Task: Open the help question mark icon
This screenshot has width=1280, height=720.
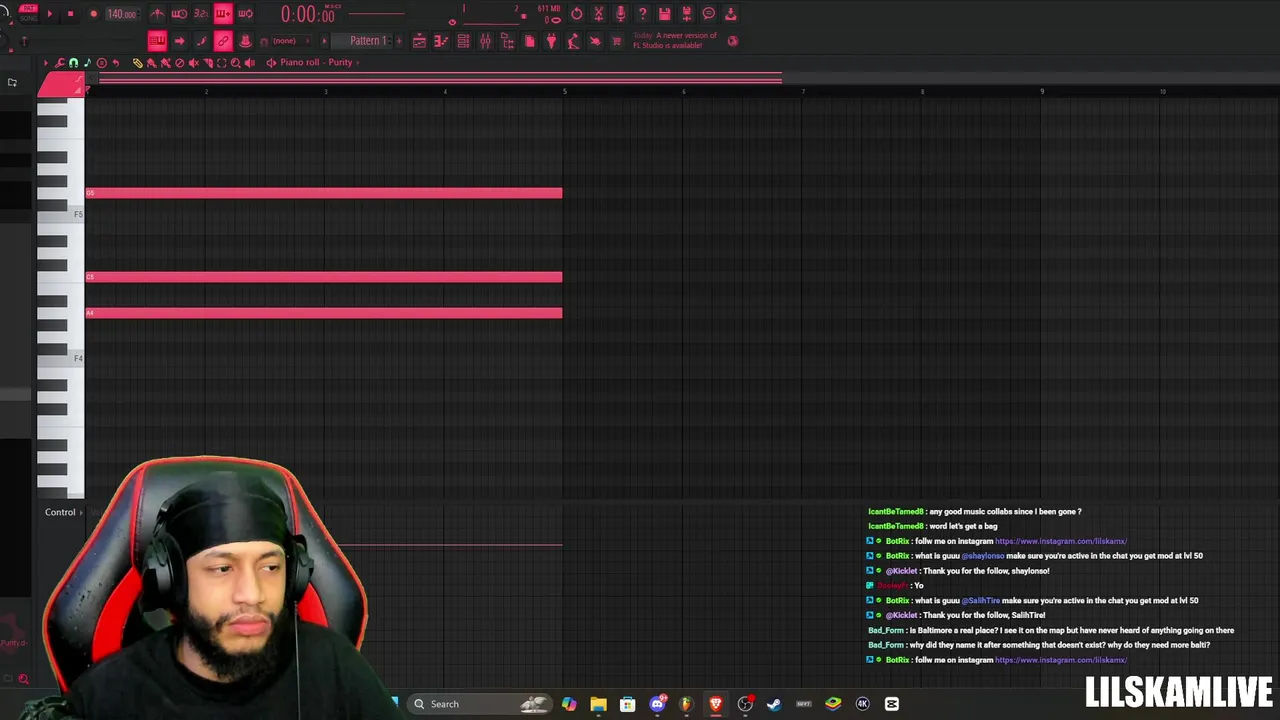Action: [x=643, y=14]
